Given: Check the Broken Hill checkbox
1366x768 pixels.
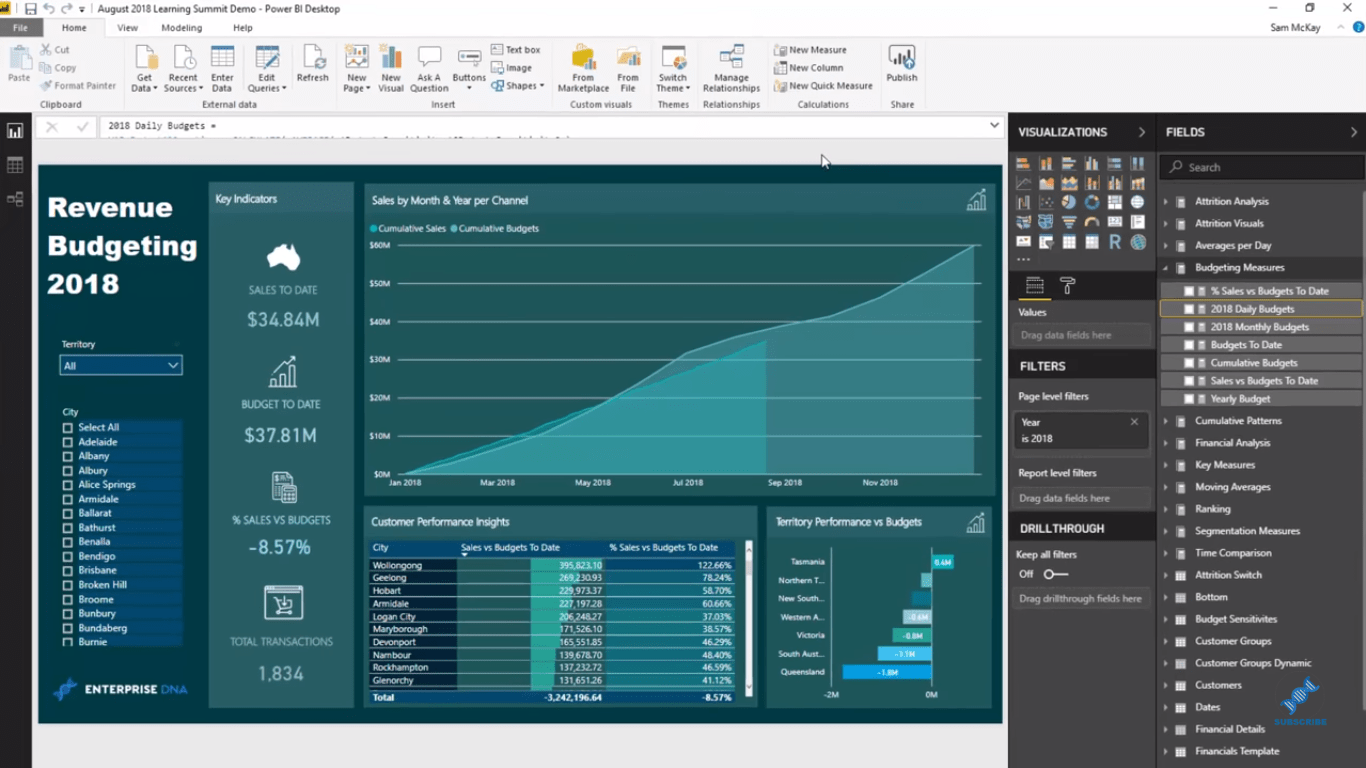Looking at the screenshot, I should pyautogui.click(x=68, y=585).
